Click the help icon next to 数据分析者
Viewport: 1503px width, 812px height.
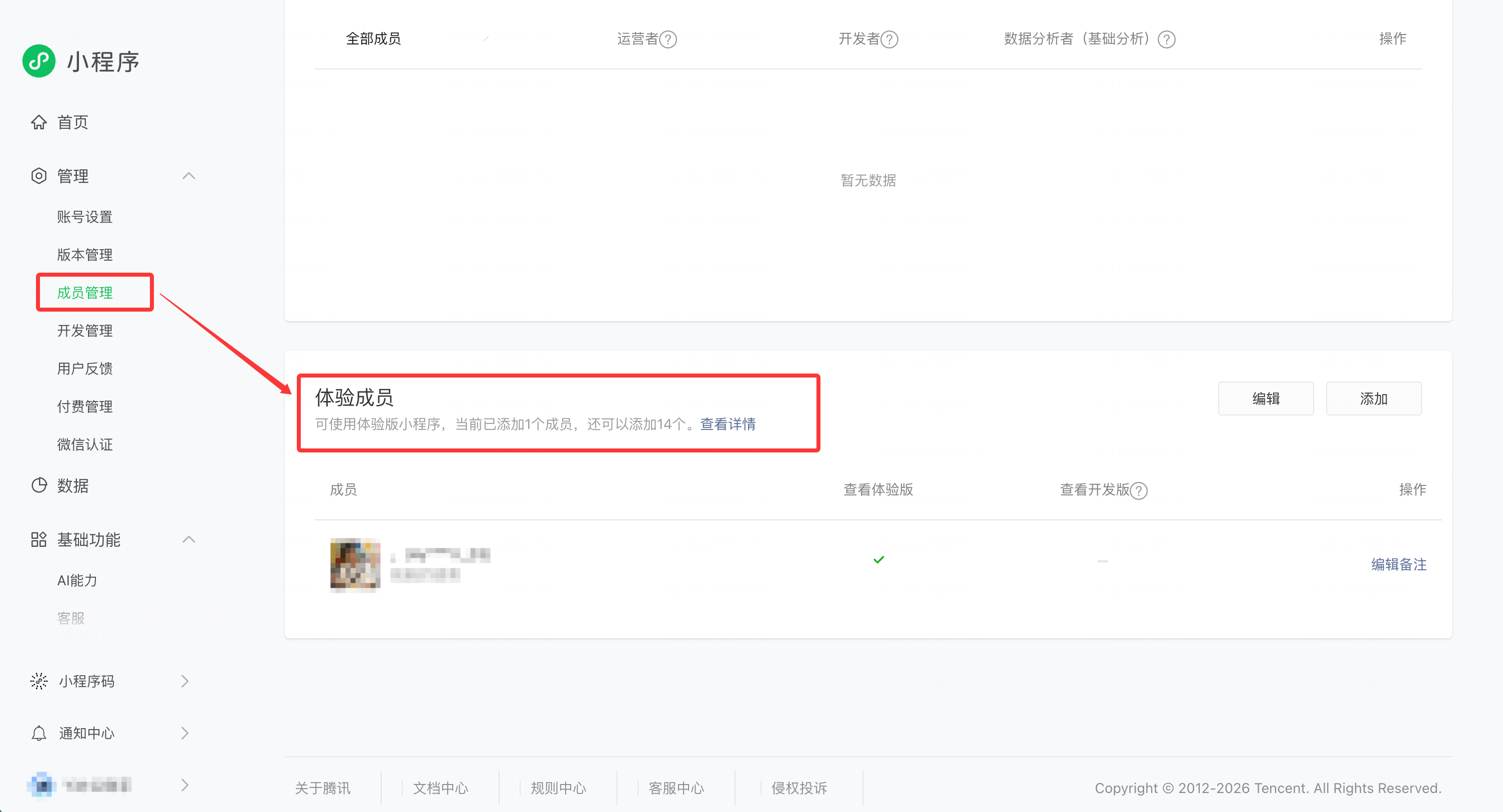click(x=1166, y=39)
